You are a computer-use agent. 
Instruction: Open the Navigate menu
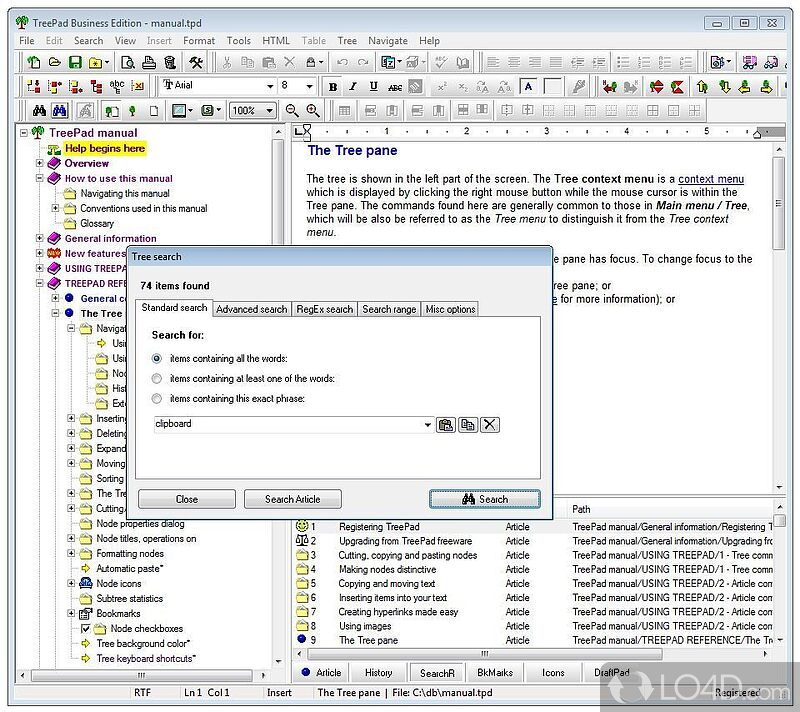(x=387, y=41)
